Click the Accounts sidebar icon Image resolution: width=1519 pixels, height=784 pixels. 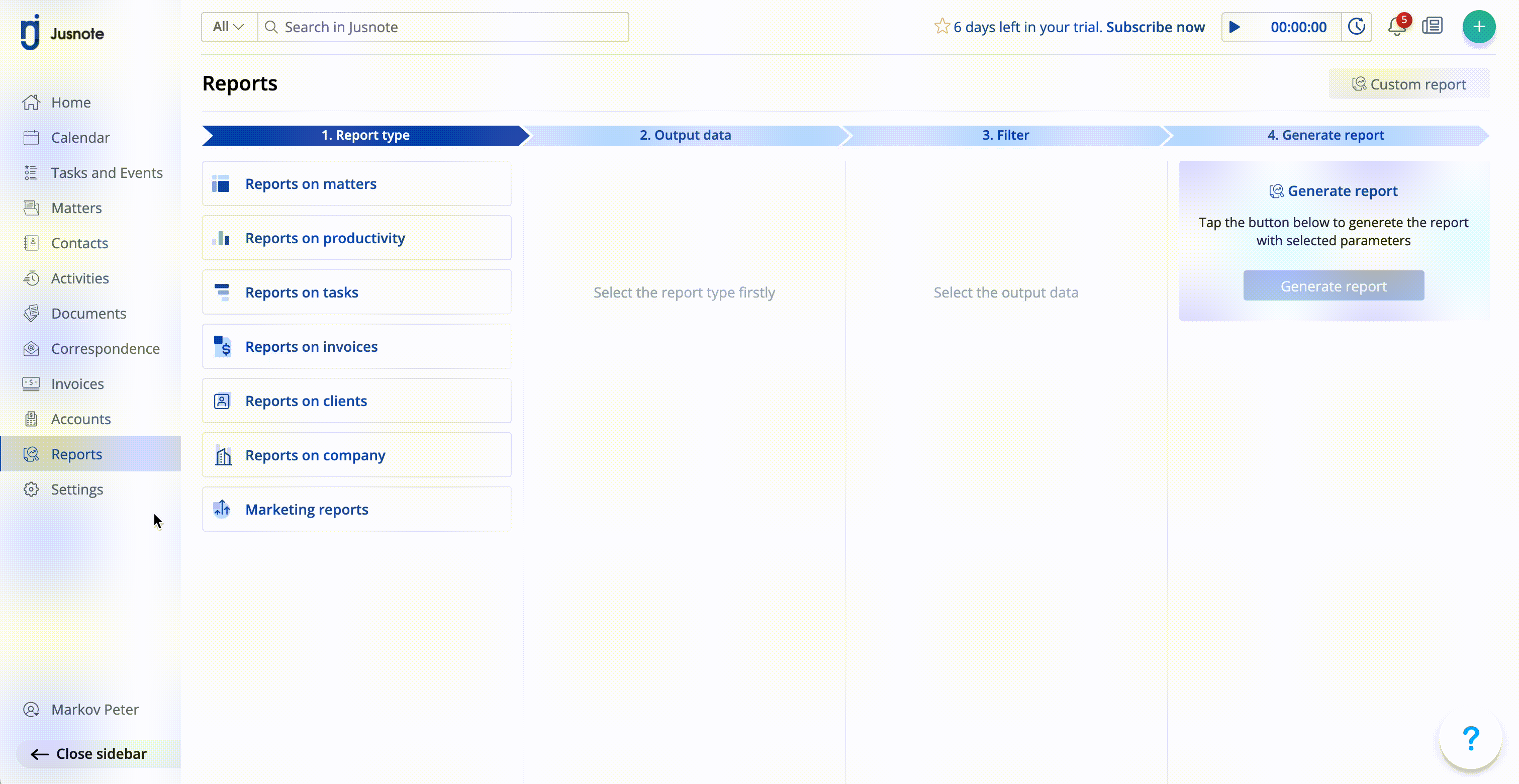31,419
